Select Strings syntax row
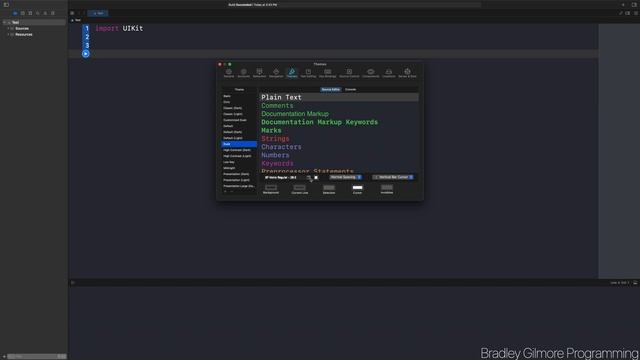 339,139
